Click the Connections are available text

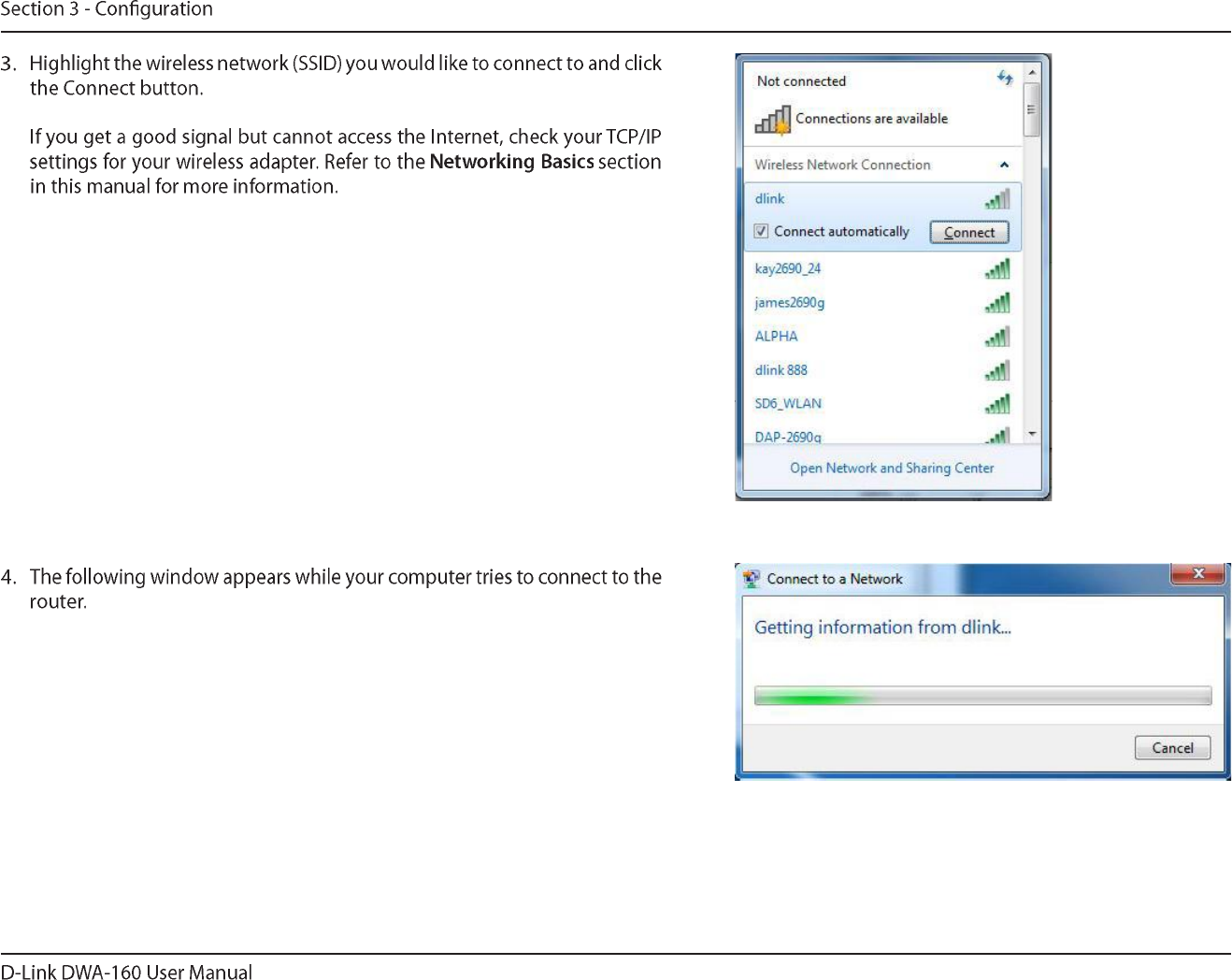pyautogui.click(x=871, y=119)
